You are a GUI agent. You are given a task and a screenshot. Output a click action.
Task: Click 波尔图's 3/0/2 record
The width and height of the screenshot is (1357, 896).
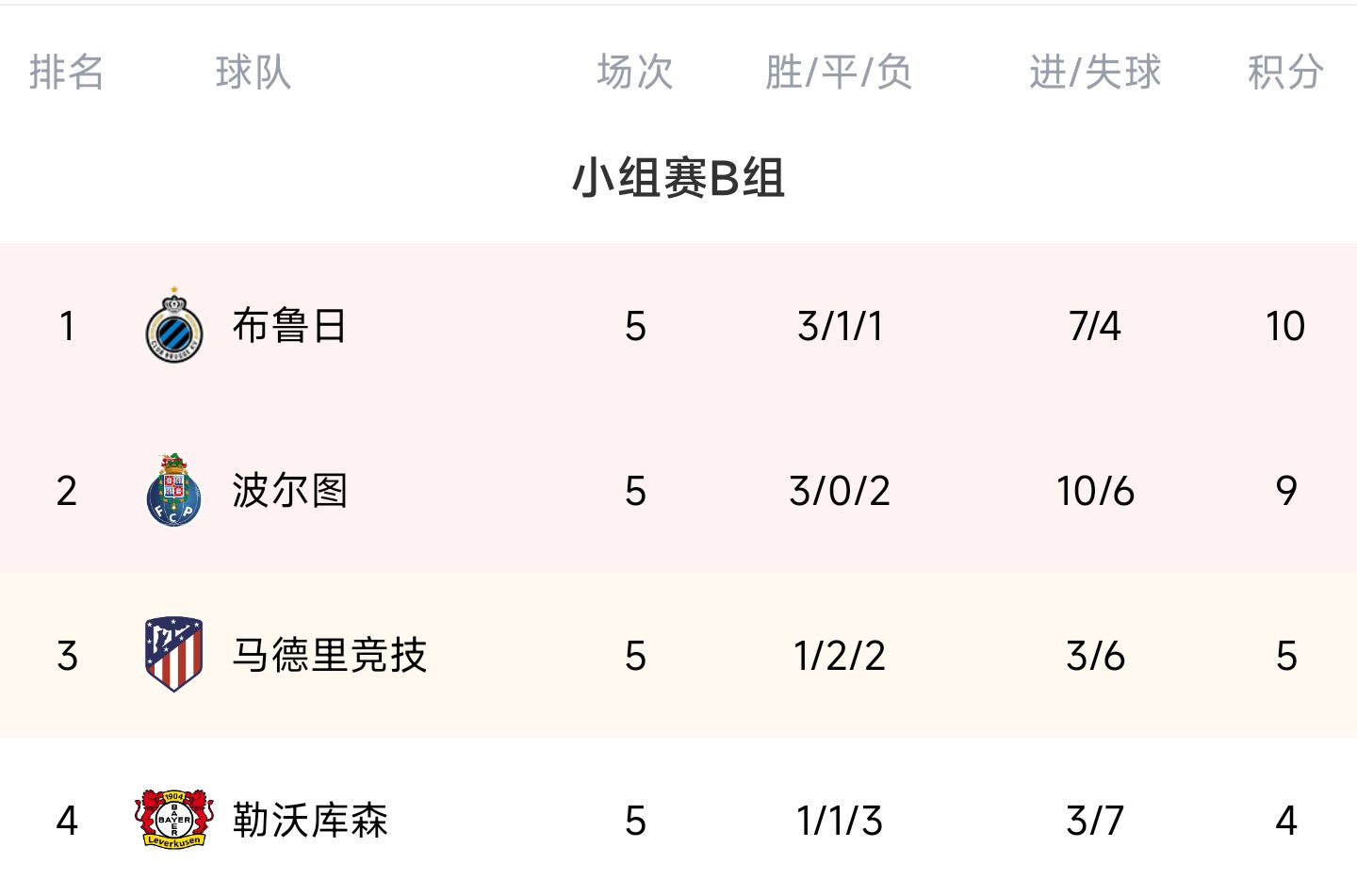point(840,491)
